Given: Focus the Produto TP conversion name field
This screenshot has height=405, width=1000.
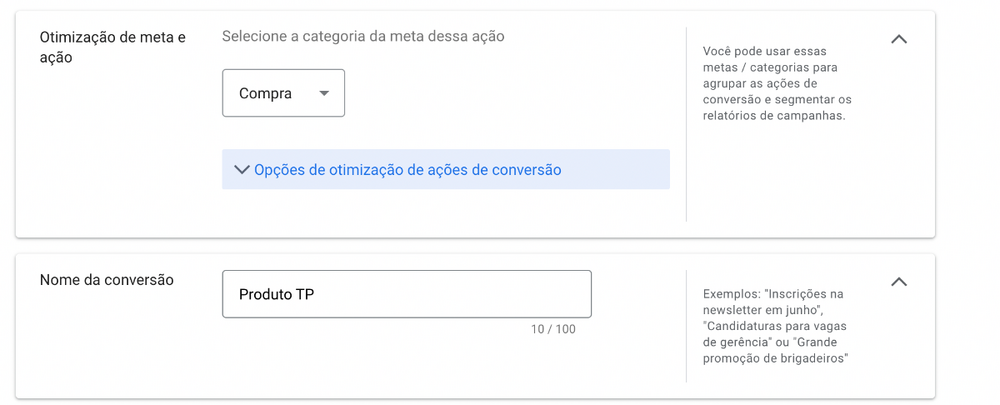Looking at the screenshot, I should coord(406,294).
